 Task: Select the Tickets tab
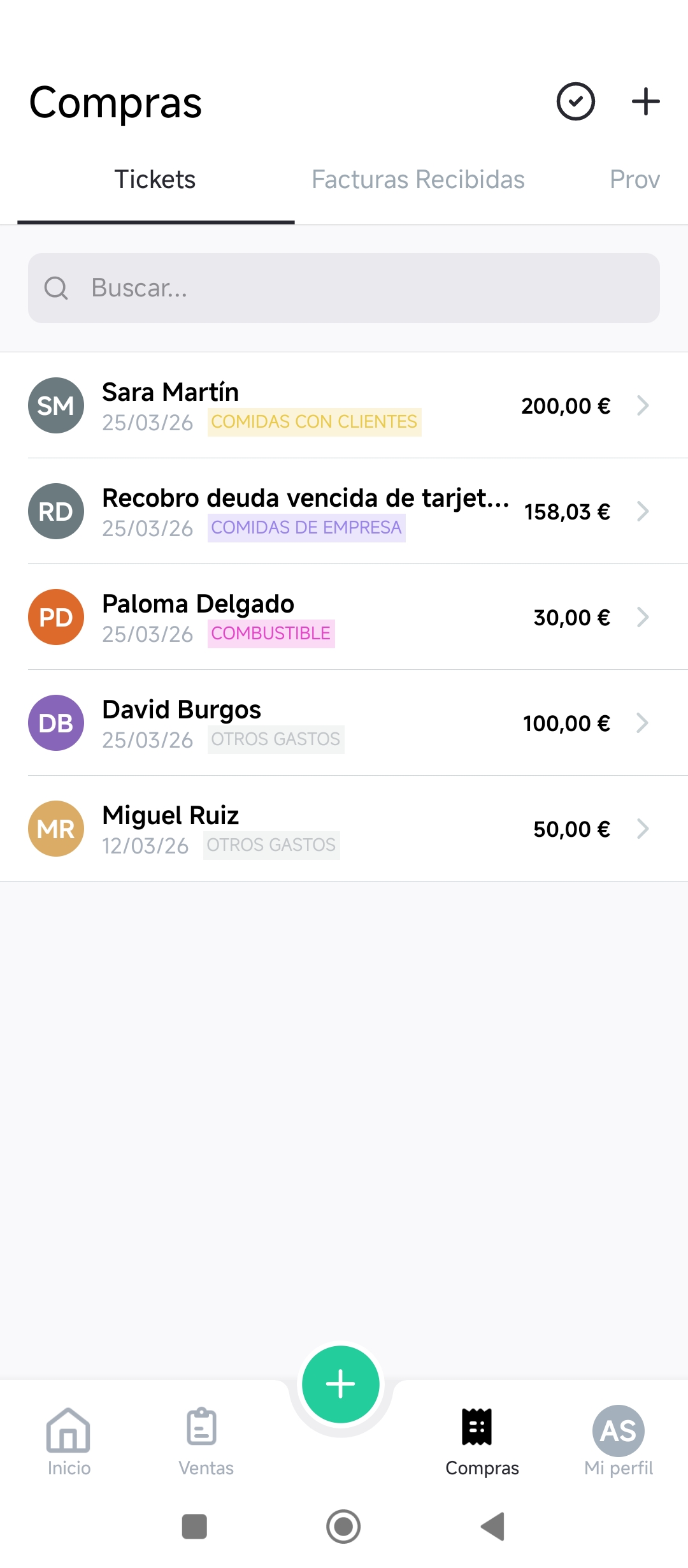point(155,180)
